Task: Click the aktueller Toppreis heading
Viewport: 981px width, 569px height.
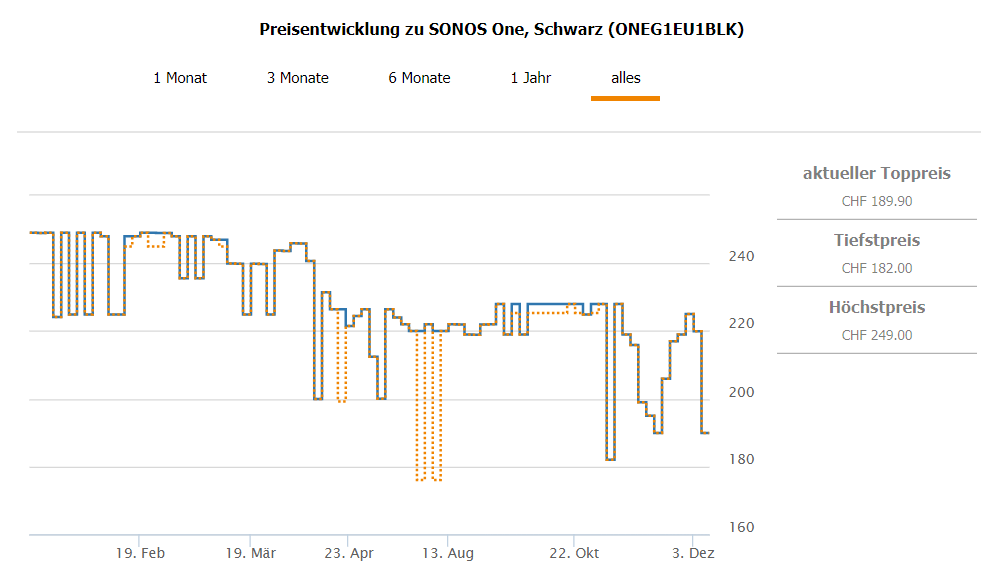Action: (877, 174)
